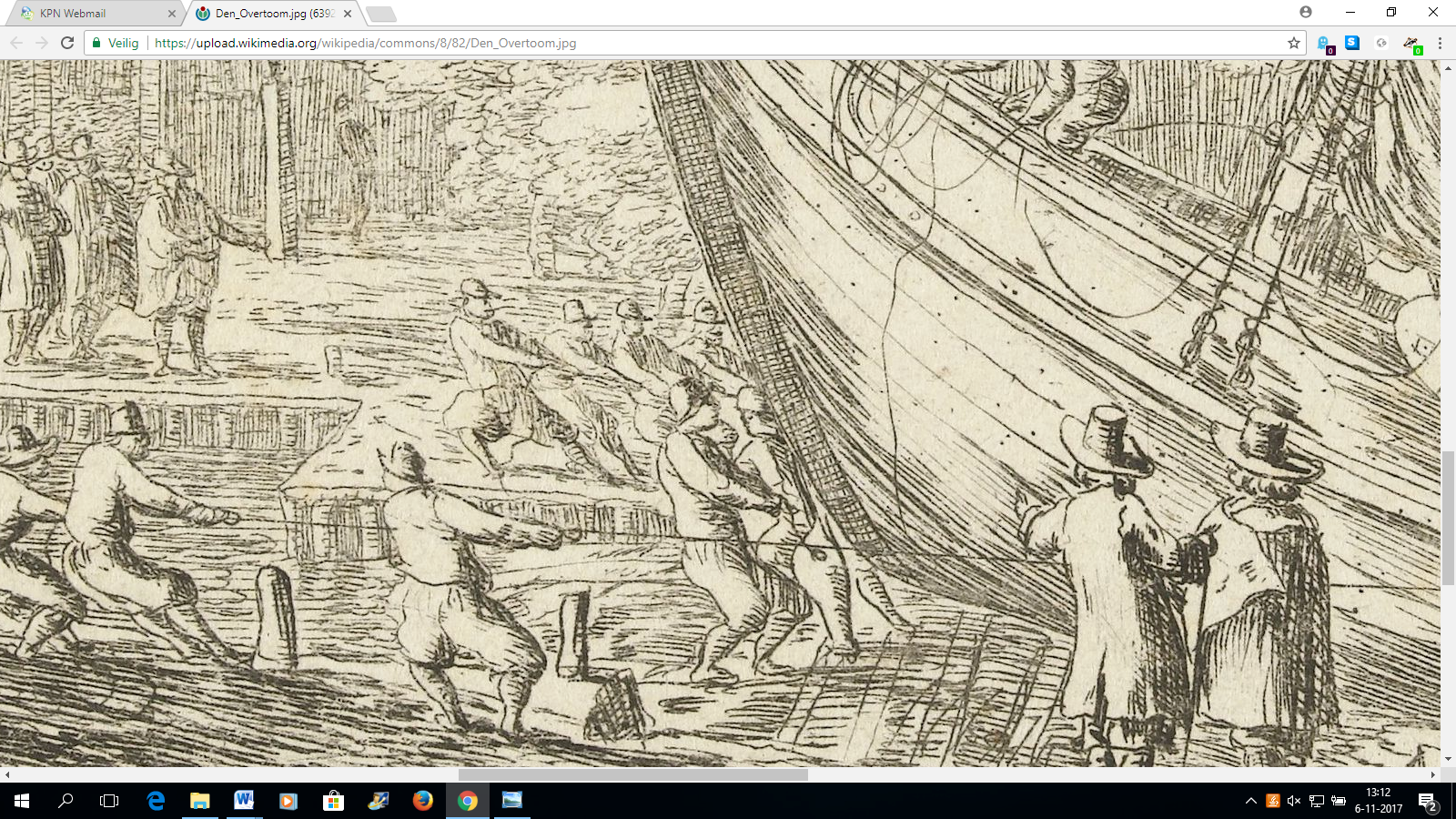Open the blue S cube extension
Image resolution: width=1456 pixels, height=819 pixels.
tap(1352, 42)
